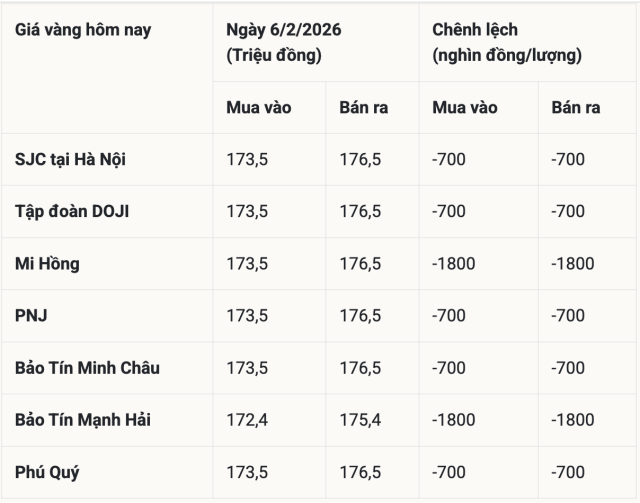Select "Bảo Tín Mạnh Hải" row label
Image resolution: width=640 pixels, height=503 pixels.
tap(84, 420)
